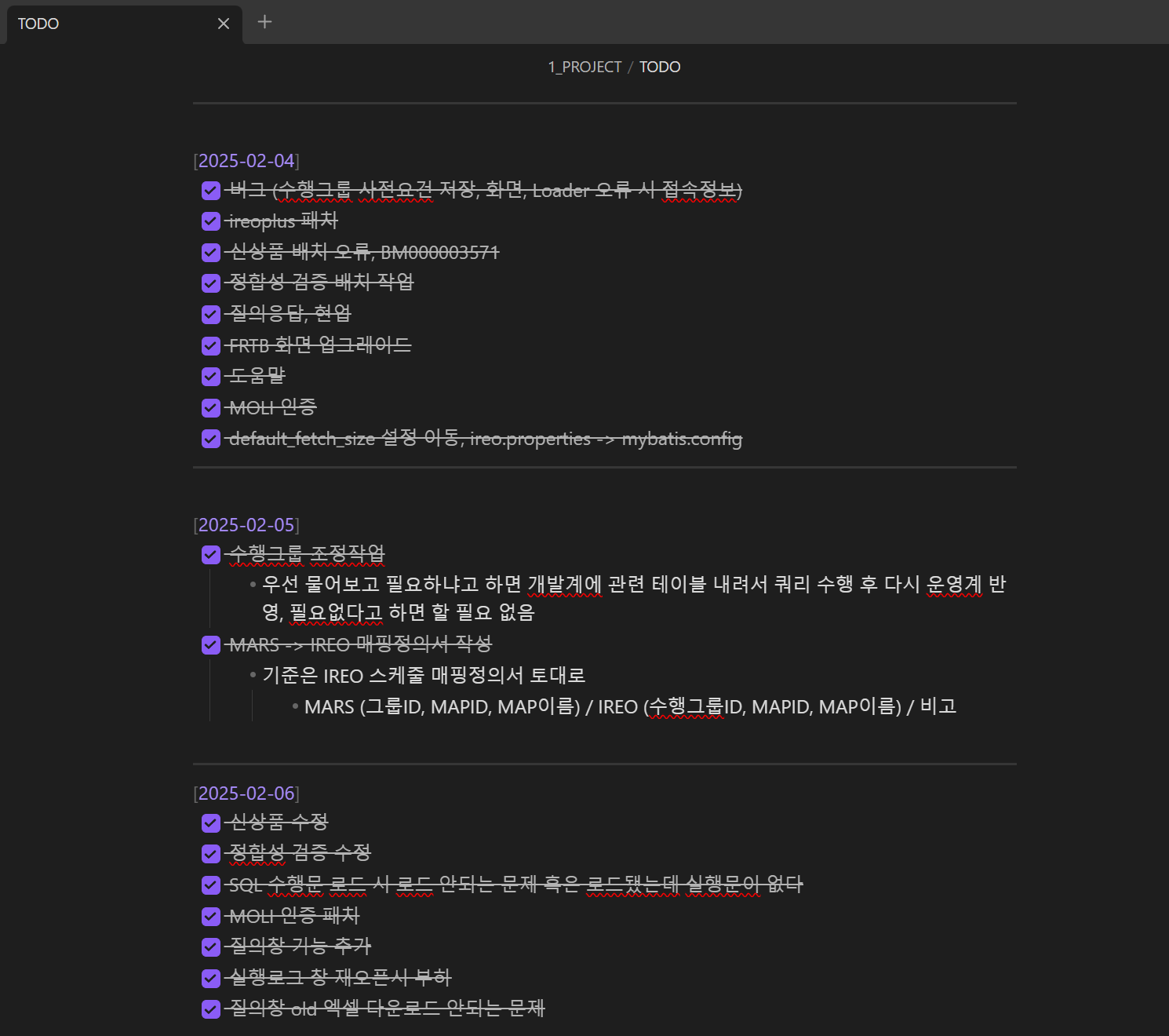Uncheck the 신상품 배치 오류, BM000003571 item
1169x1036 pixels.
coord(210,252)
